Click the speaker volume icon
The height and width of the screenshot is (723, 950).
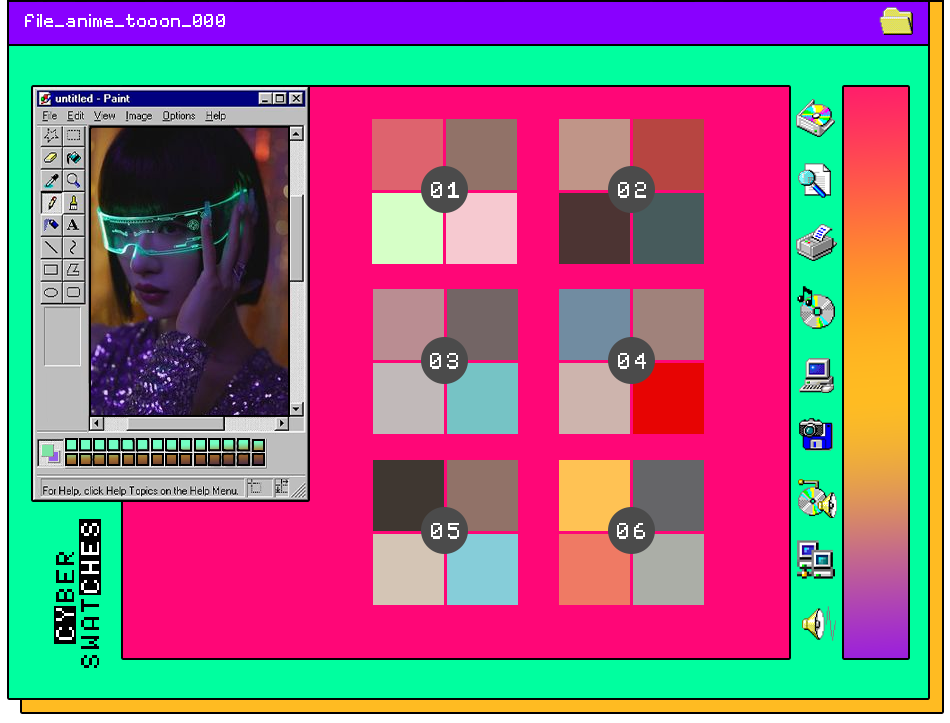(x=819, y=623)
